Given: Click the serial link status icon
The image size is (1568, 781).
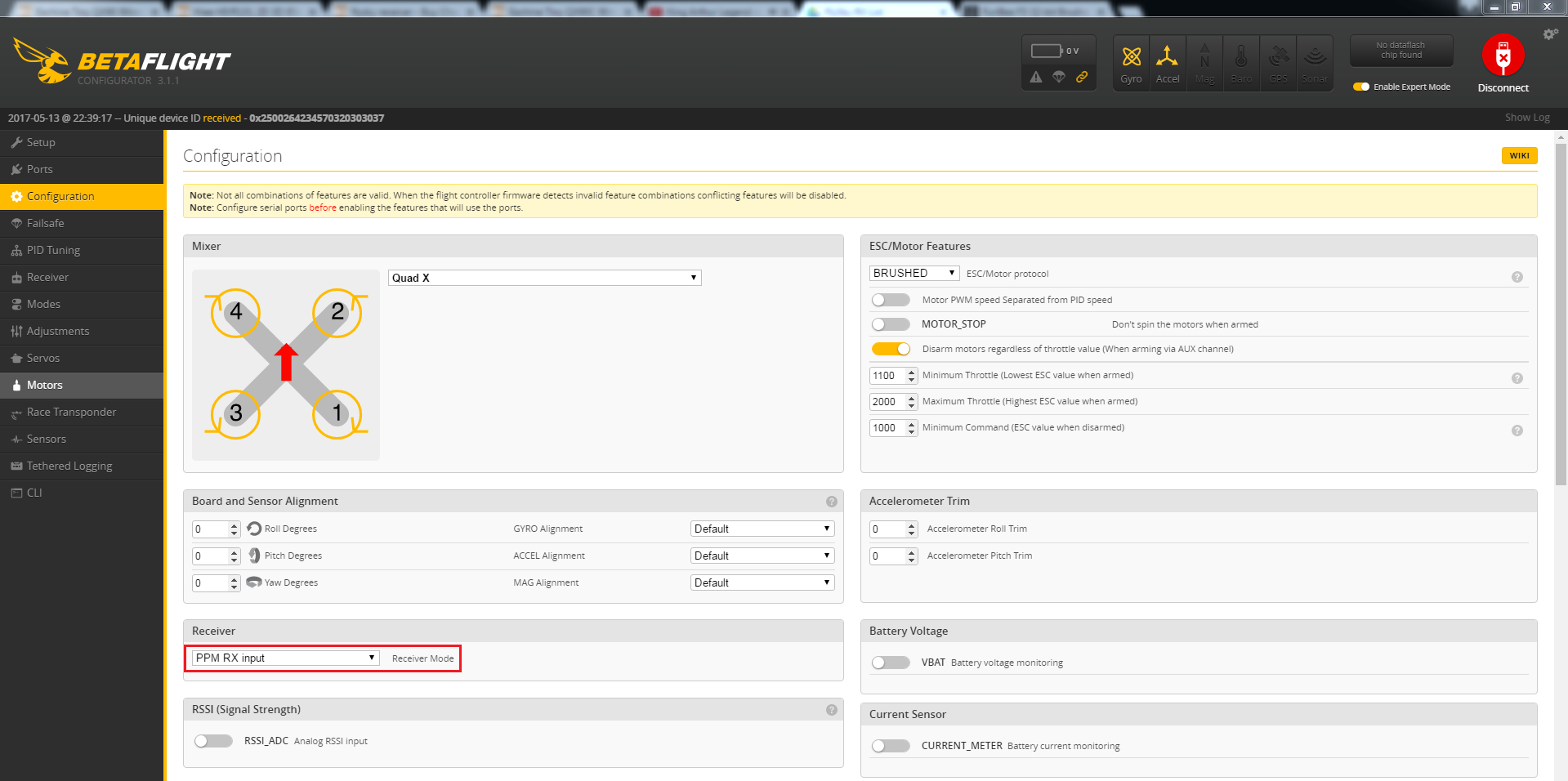Looking at the screenshot, I should pyautogui.click(x=1082, y=77).
